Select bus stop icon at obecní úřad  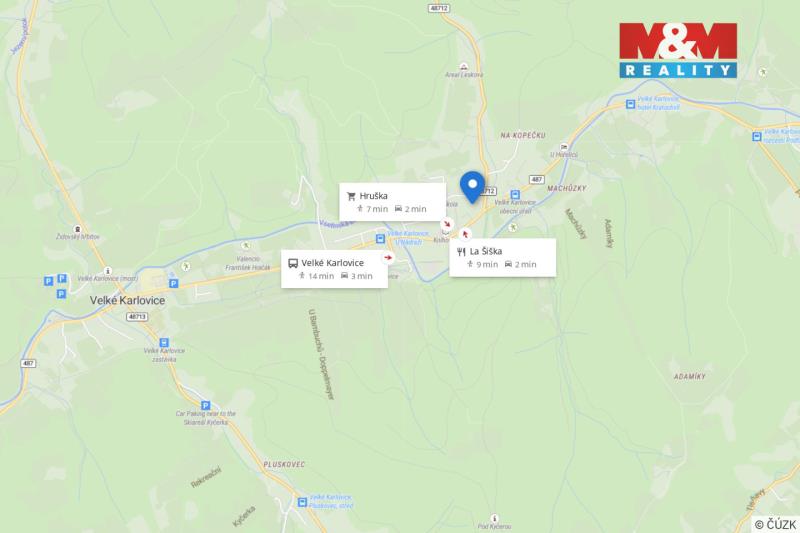(515, 194)
